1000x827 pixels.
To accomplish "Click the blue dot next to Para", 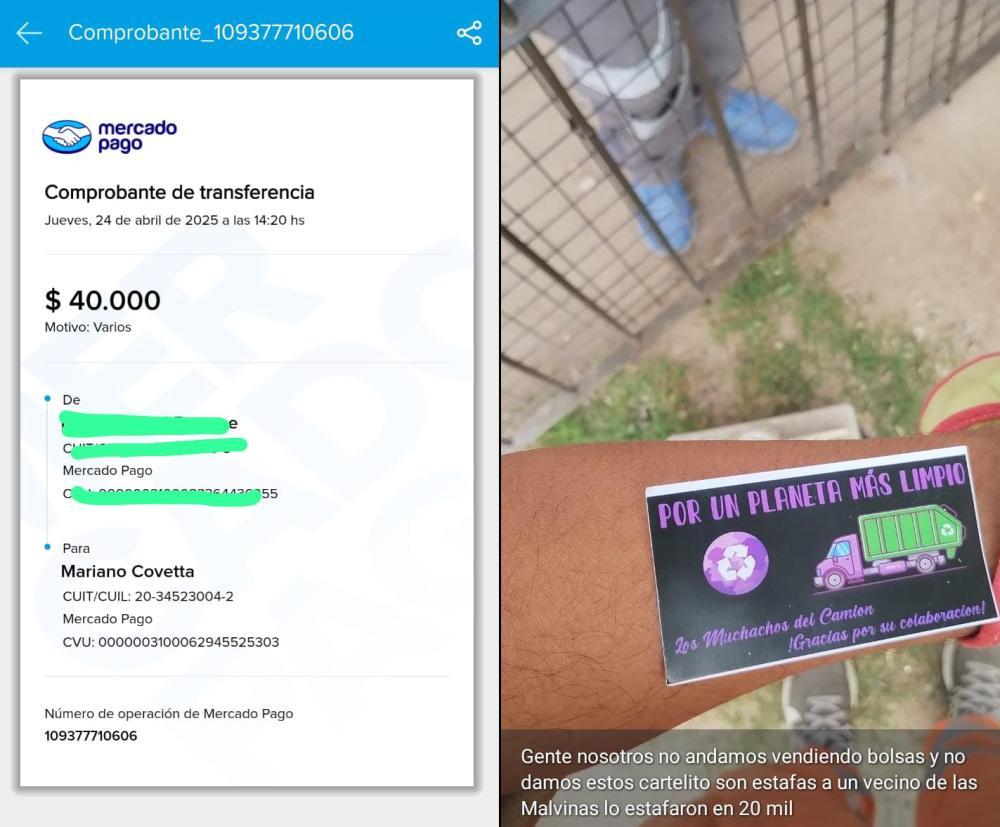I will (x=48, y=547).
